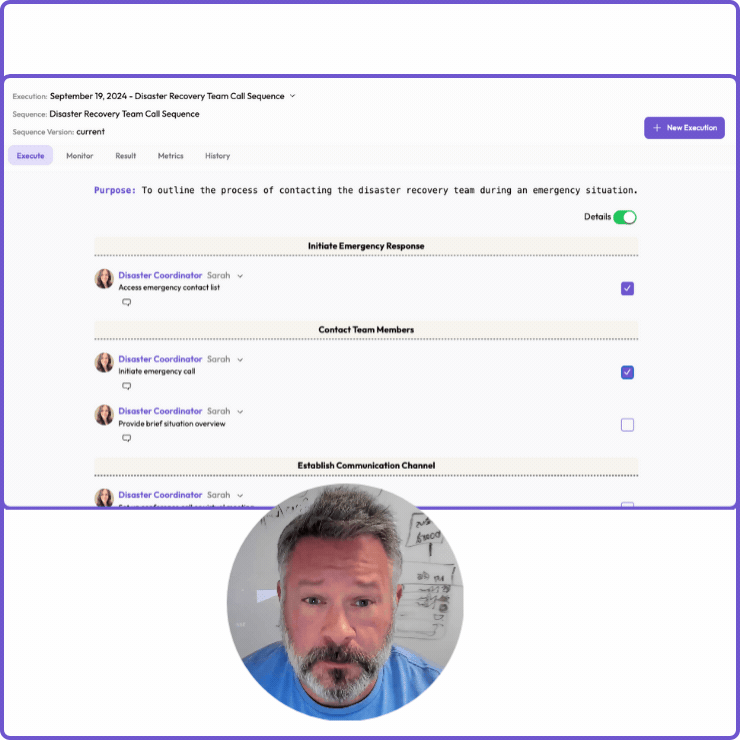Open the History tab

coord(217,156)
